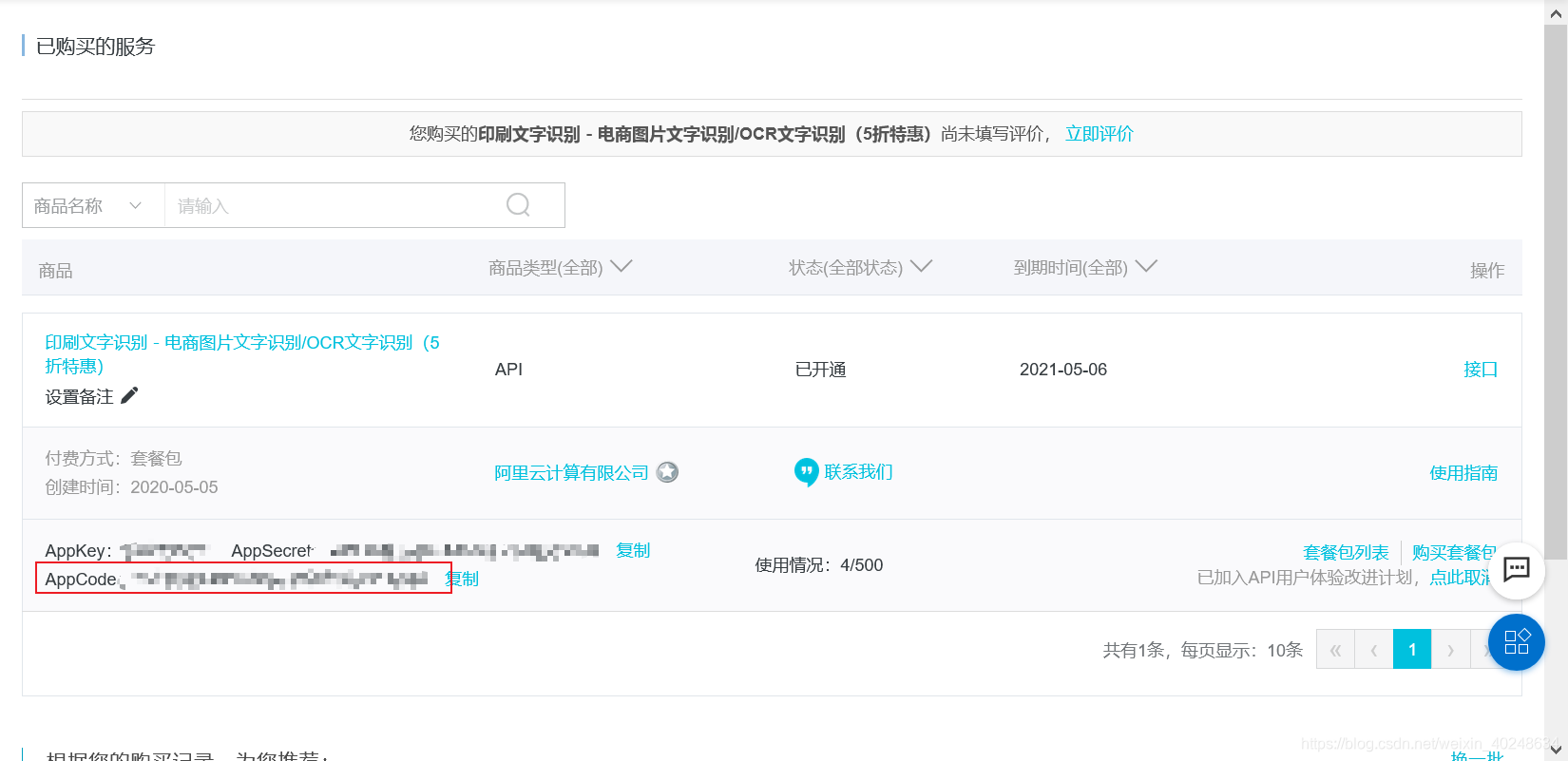Click the 创建时间: 2020-05-05 text
The width and height of the screenshot is (1568, 761).
[131, 486]
